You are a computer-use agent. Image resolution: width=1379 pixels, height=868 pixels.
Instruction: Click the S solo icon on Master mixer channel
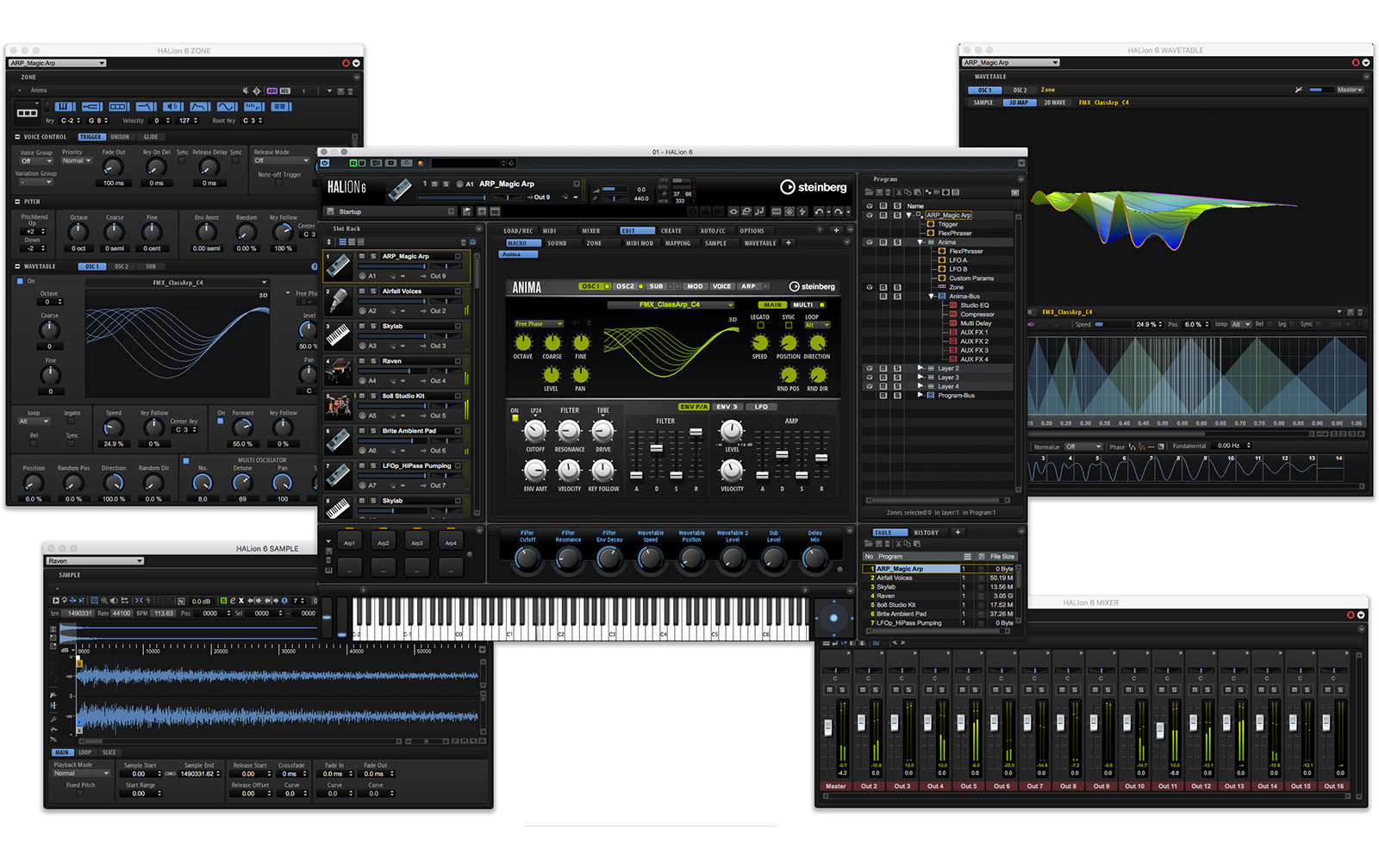coord(841,690)
